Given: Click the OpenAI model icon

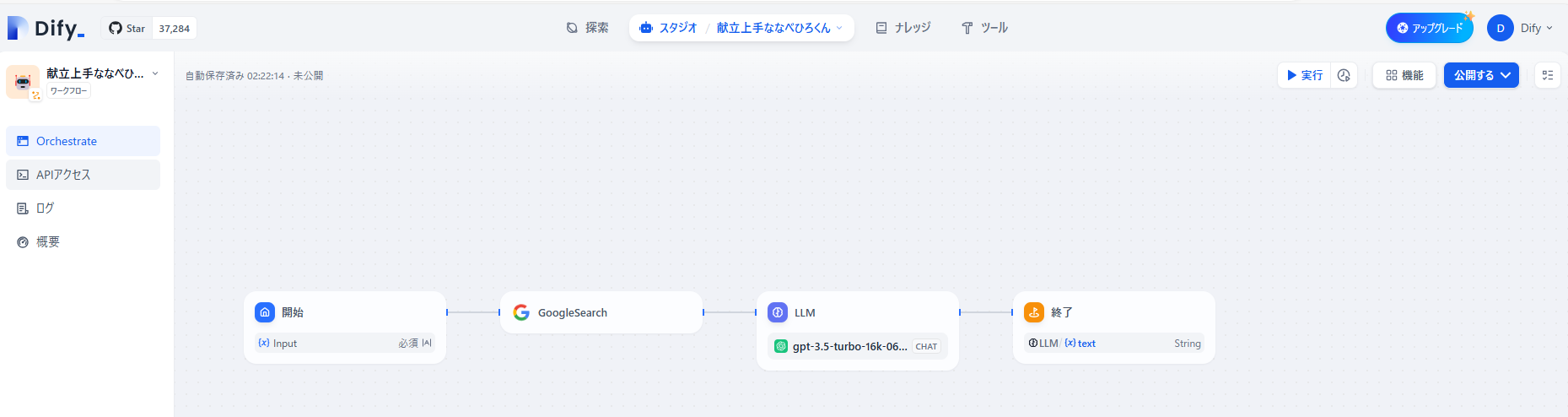Looking at the screenshot, I should pos(781,346).
